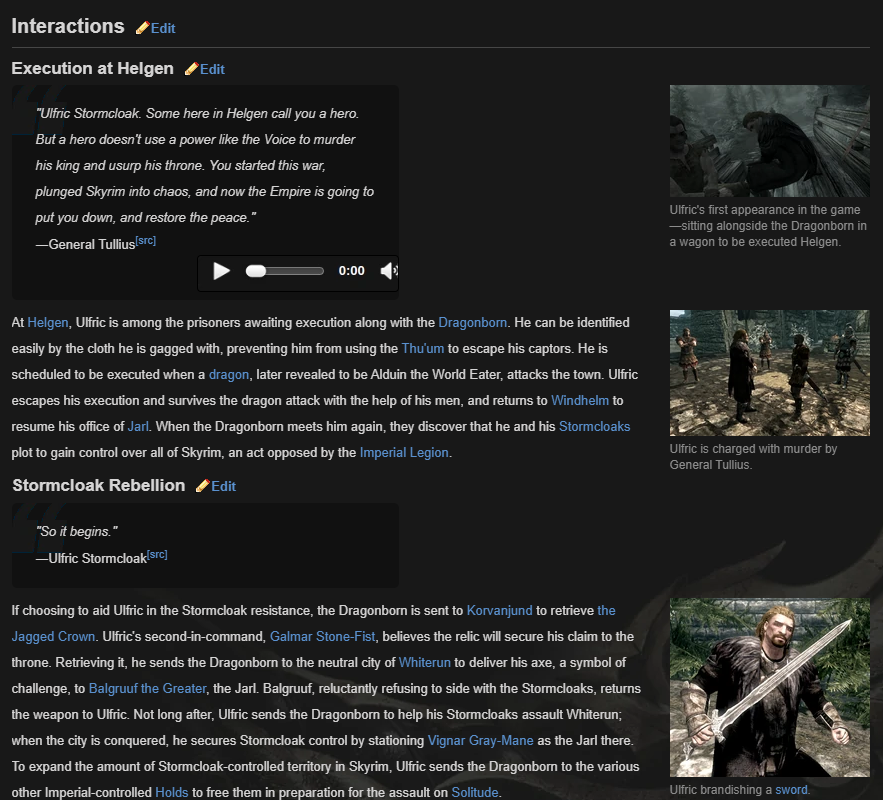The width and height of the screenshot is (883, 800).
Task: Follow the Thu'um link
Action: tap(422, 348)
